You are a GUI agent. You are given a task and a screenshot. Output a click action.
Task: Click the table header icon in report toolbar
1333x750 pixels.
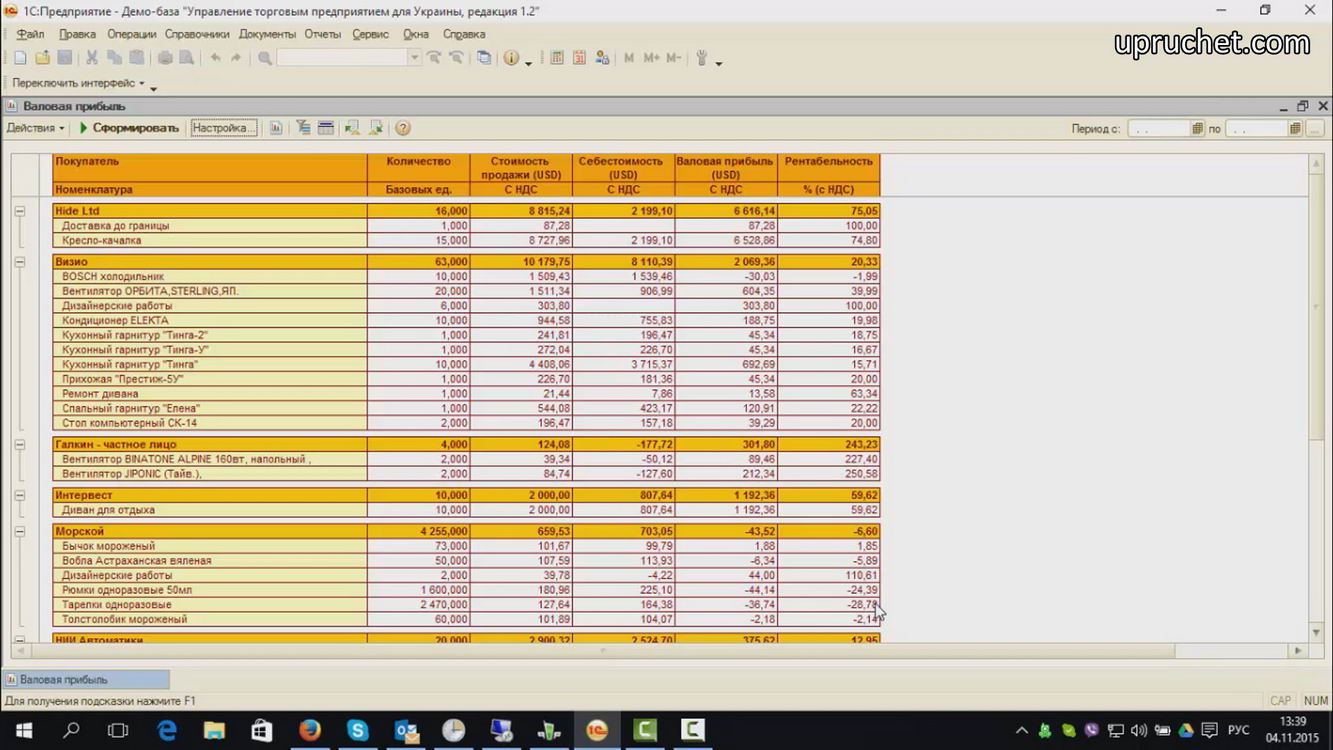(x=325, y=128)
